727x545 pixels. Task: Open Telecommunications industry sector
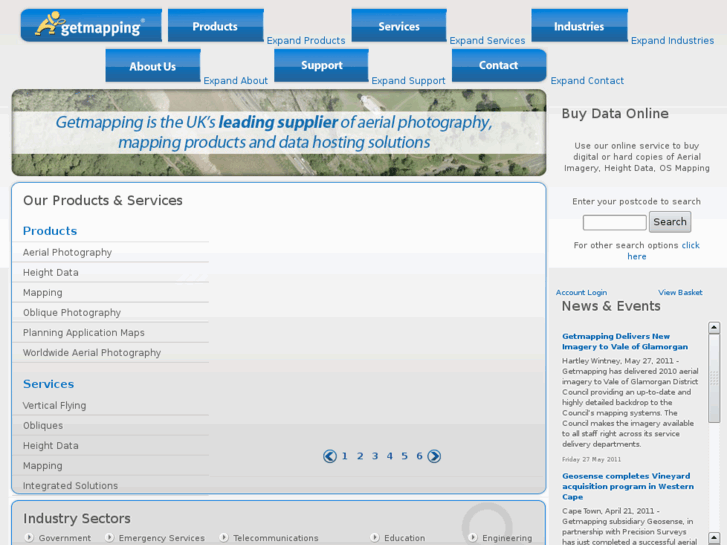click(276, 538)
